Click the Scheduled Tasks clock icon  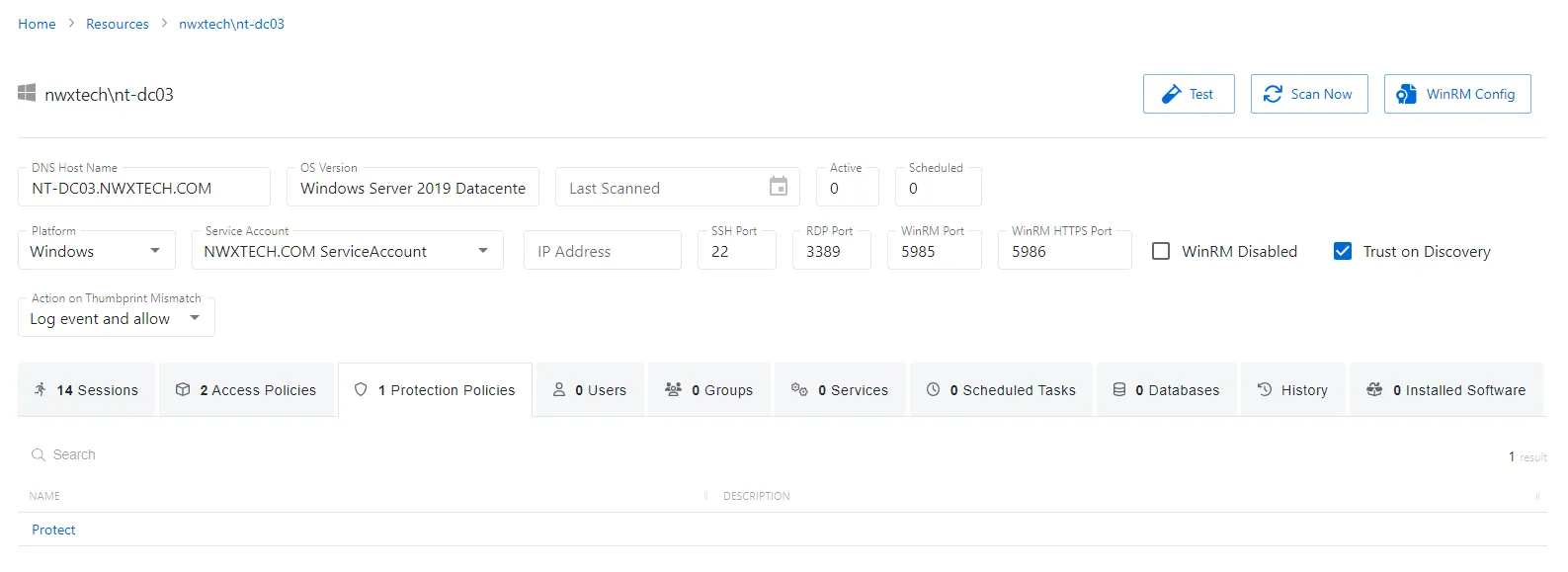(933, 389)
